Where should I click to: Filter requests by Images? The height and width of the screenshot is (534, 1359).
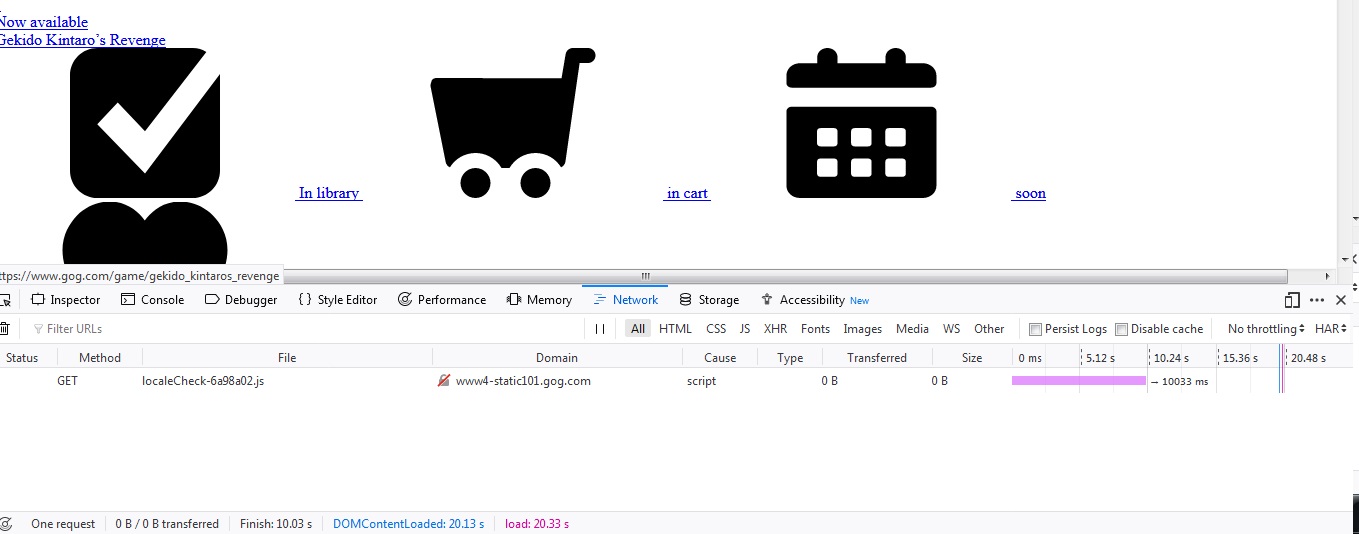(x=862, y=329)
